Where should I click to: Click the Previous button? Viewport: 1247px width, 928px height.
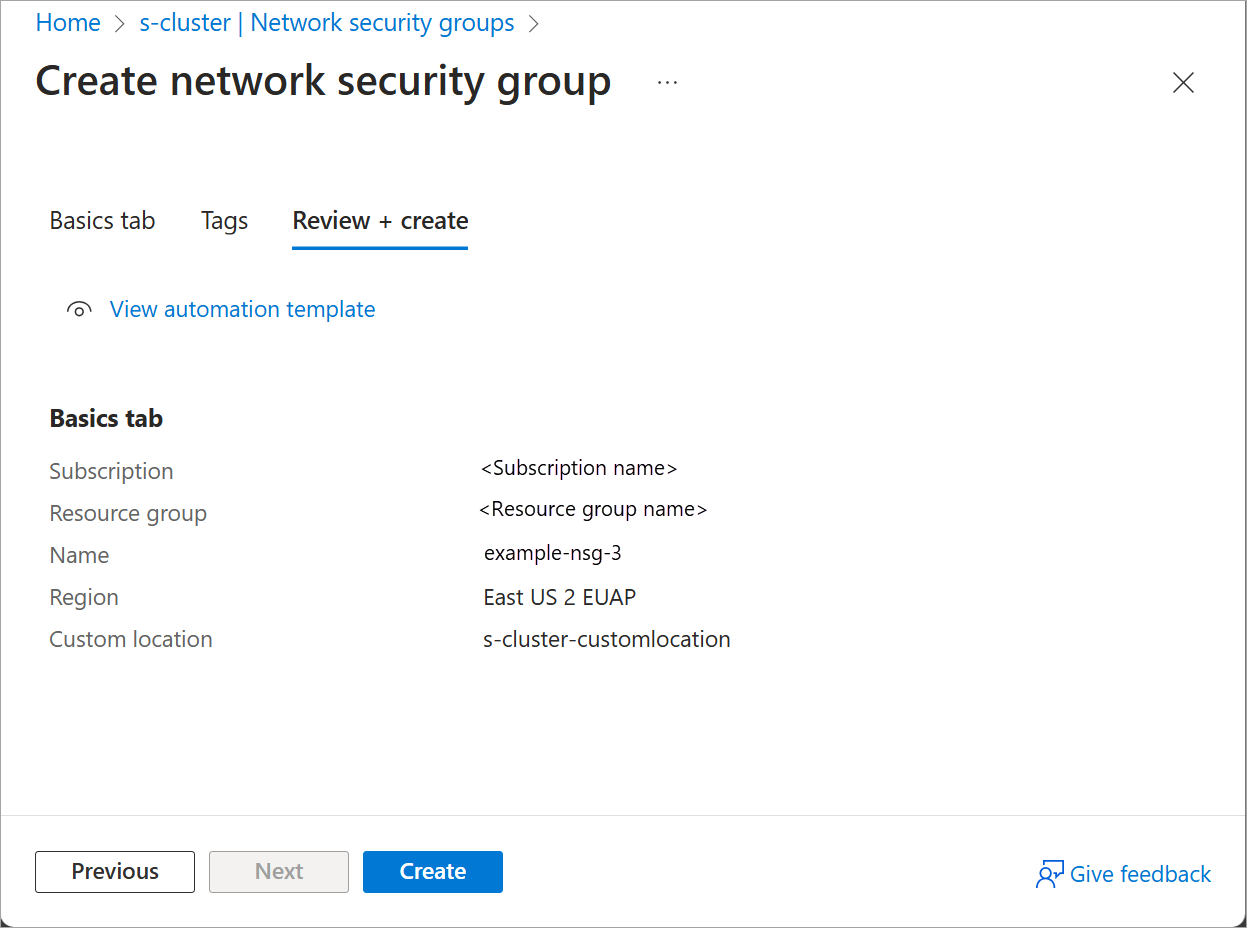point(115,872)
